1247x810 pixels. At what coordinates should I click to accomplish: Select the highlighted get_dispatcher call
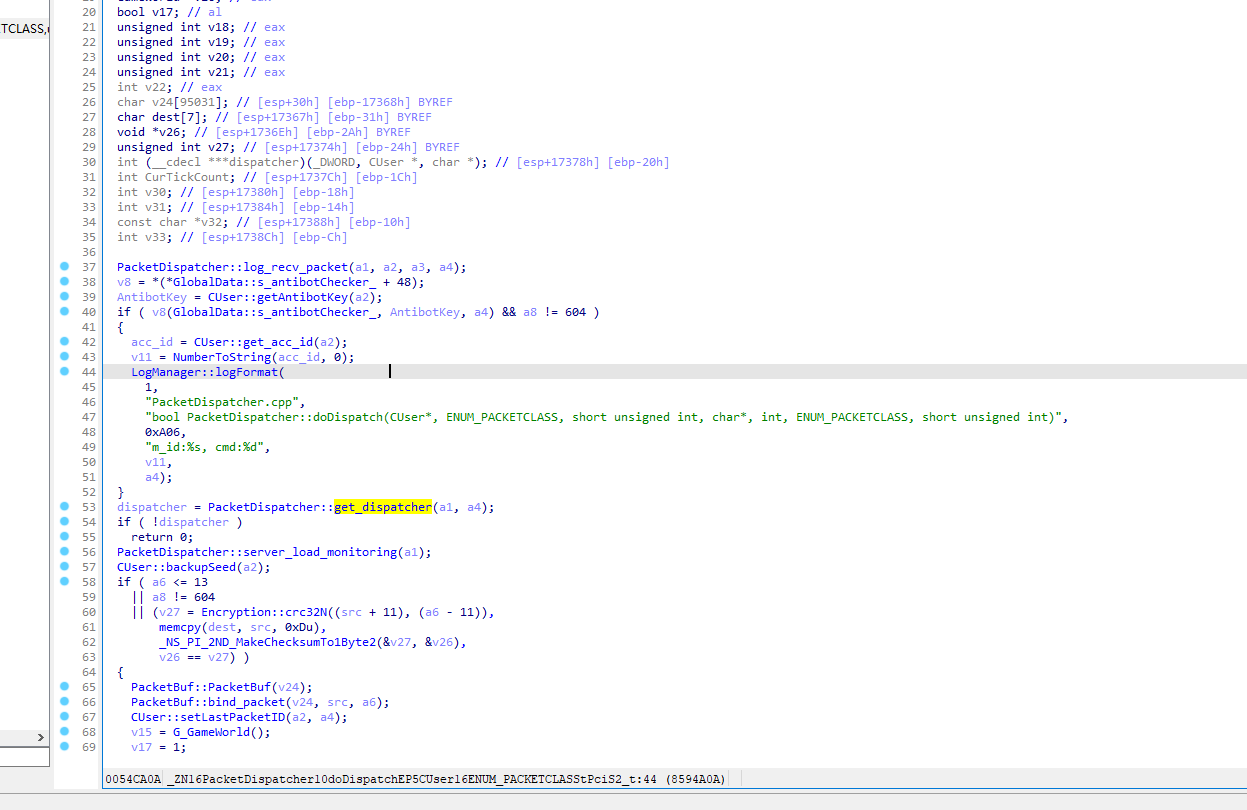click(x=383, y=507)
